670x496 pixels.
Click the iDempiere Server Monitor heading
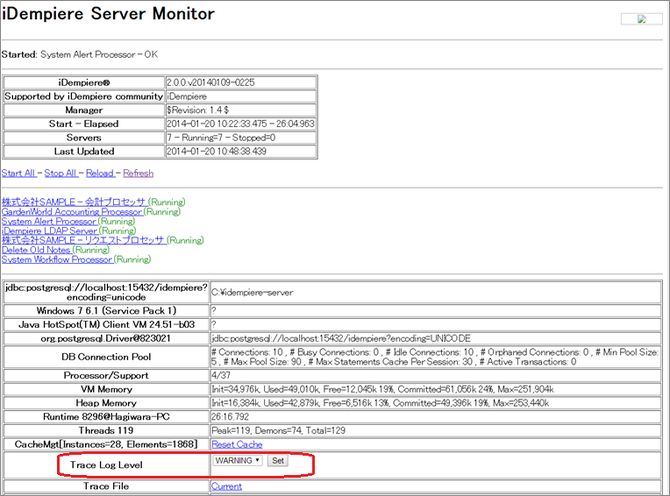point(108,14)
